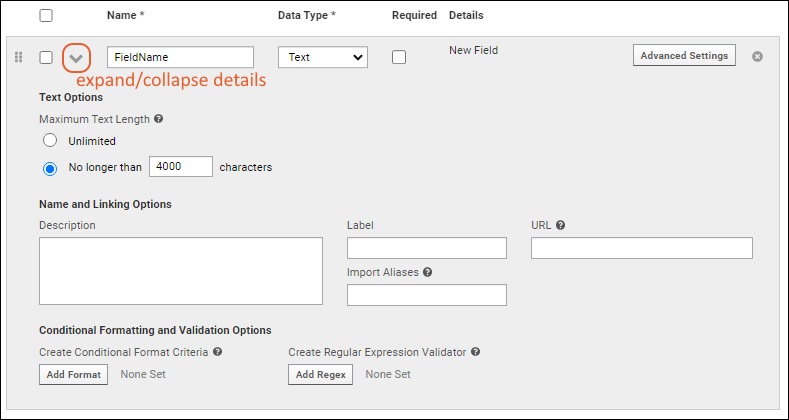
Task: Toggle the select-all header checkbox
Action: (x=46, y=16)
